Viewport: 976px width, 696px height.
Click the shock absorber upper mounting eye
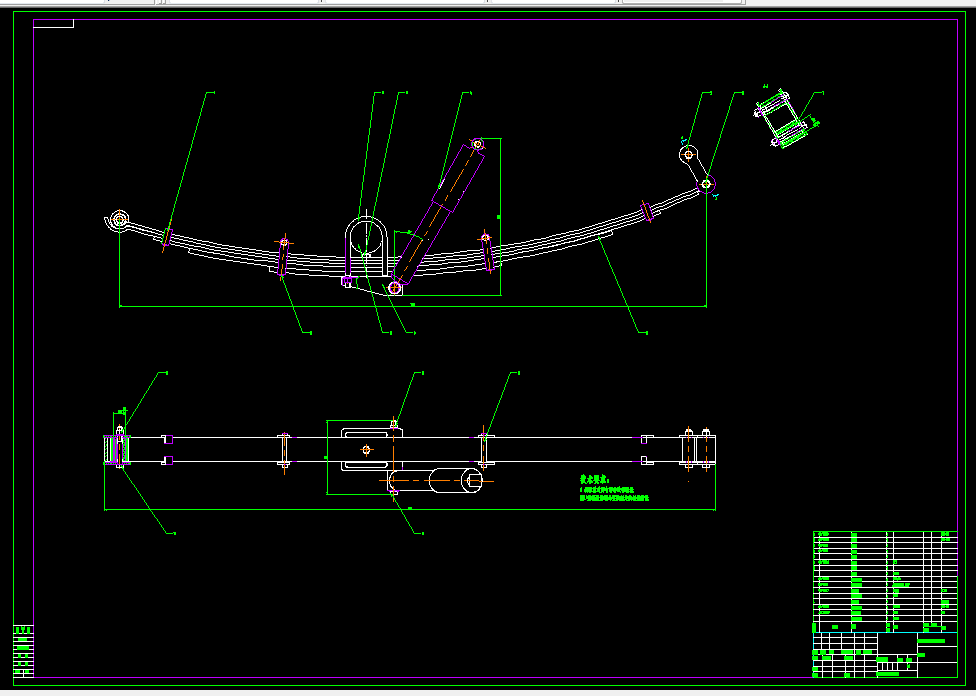click(x=477, y=144)
